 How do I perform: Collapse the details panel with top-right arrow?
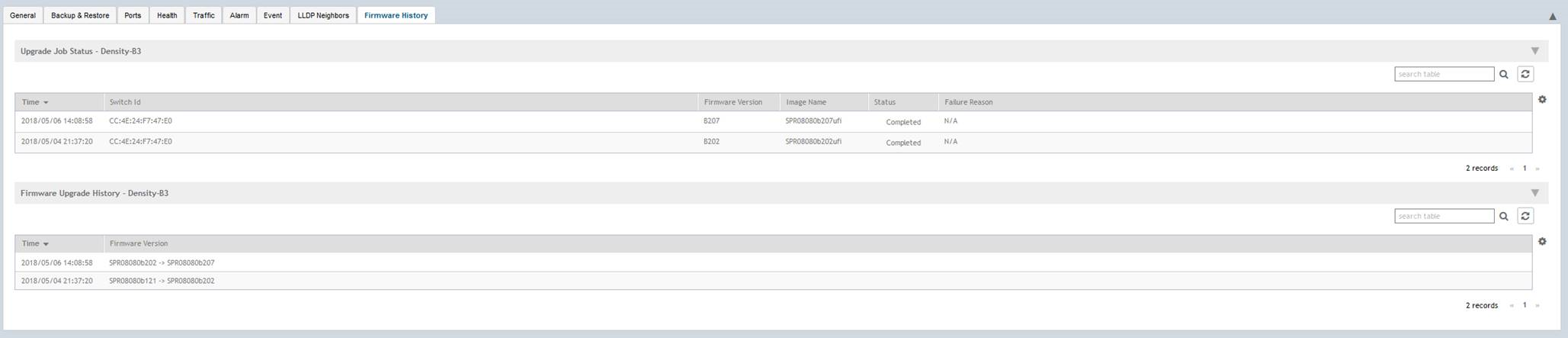click(x=1553, y=16)
